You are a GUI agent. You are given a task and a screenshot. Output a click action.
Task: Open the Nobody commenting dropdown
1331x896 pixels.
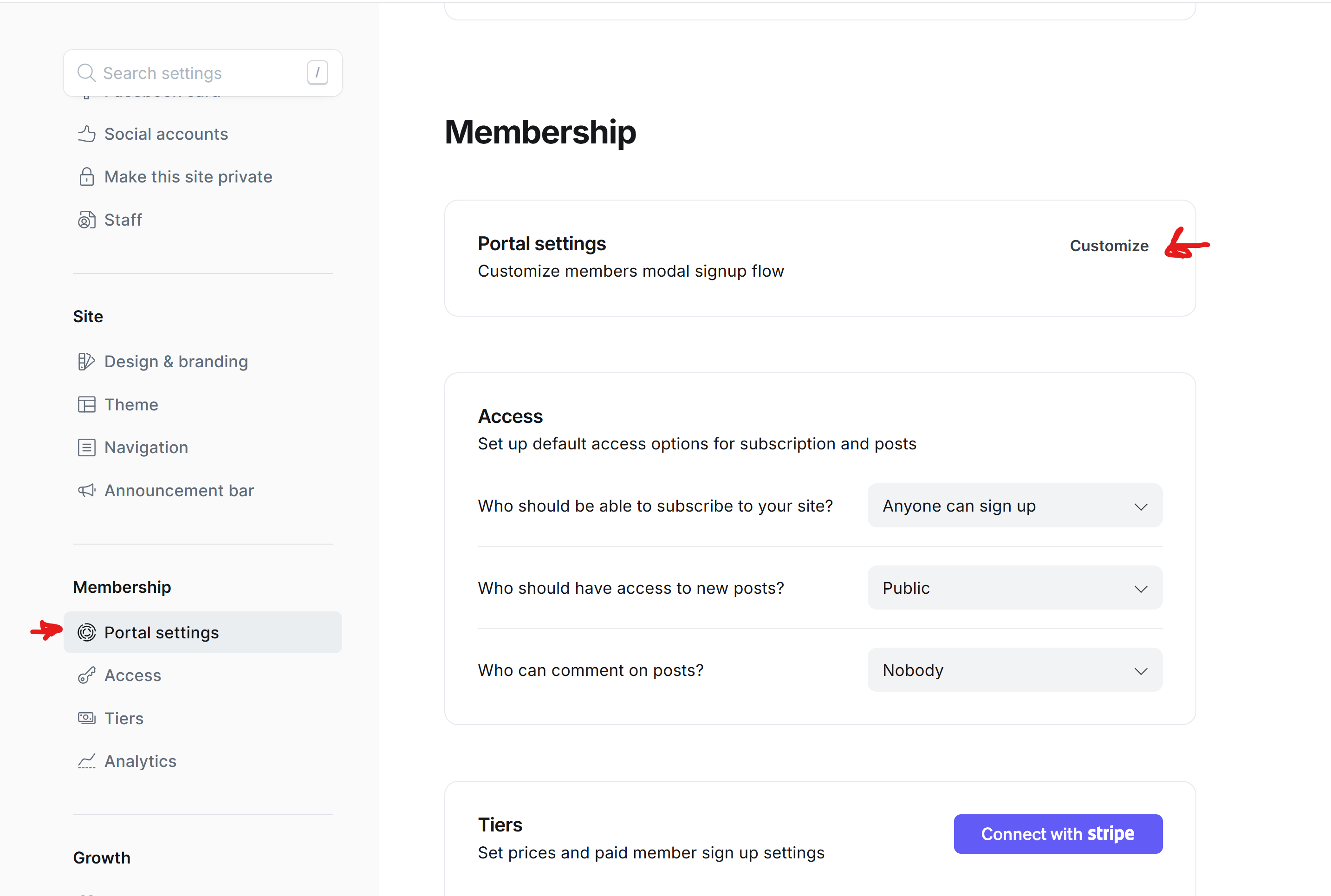click(1014, 670)
